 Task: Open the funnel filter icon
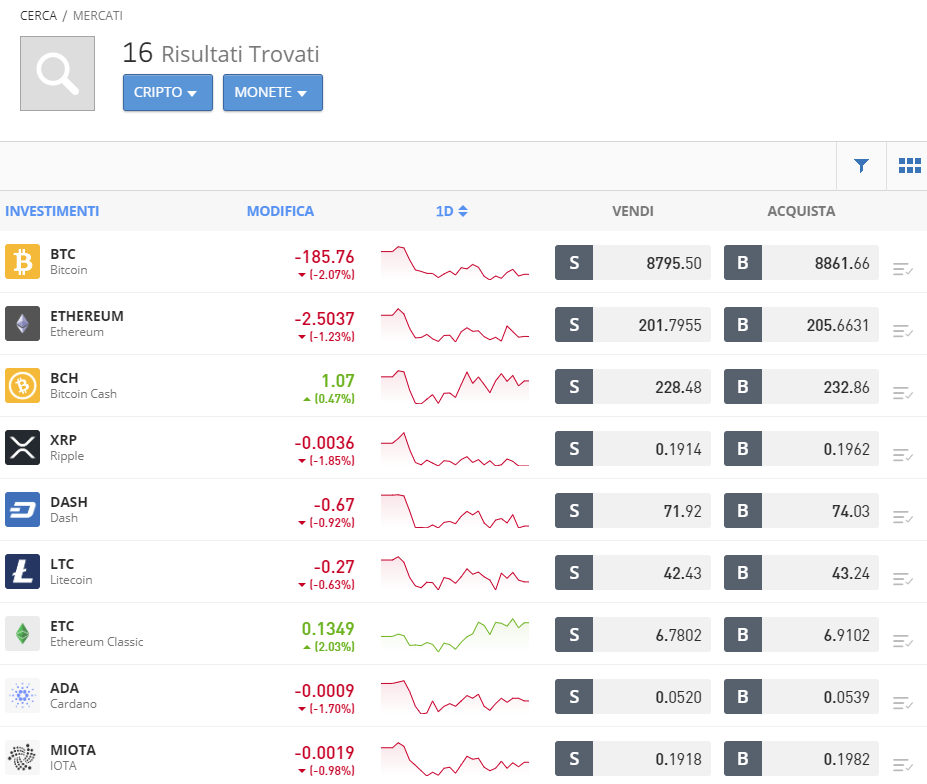tap(861, 166)
